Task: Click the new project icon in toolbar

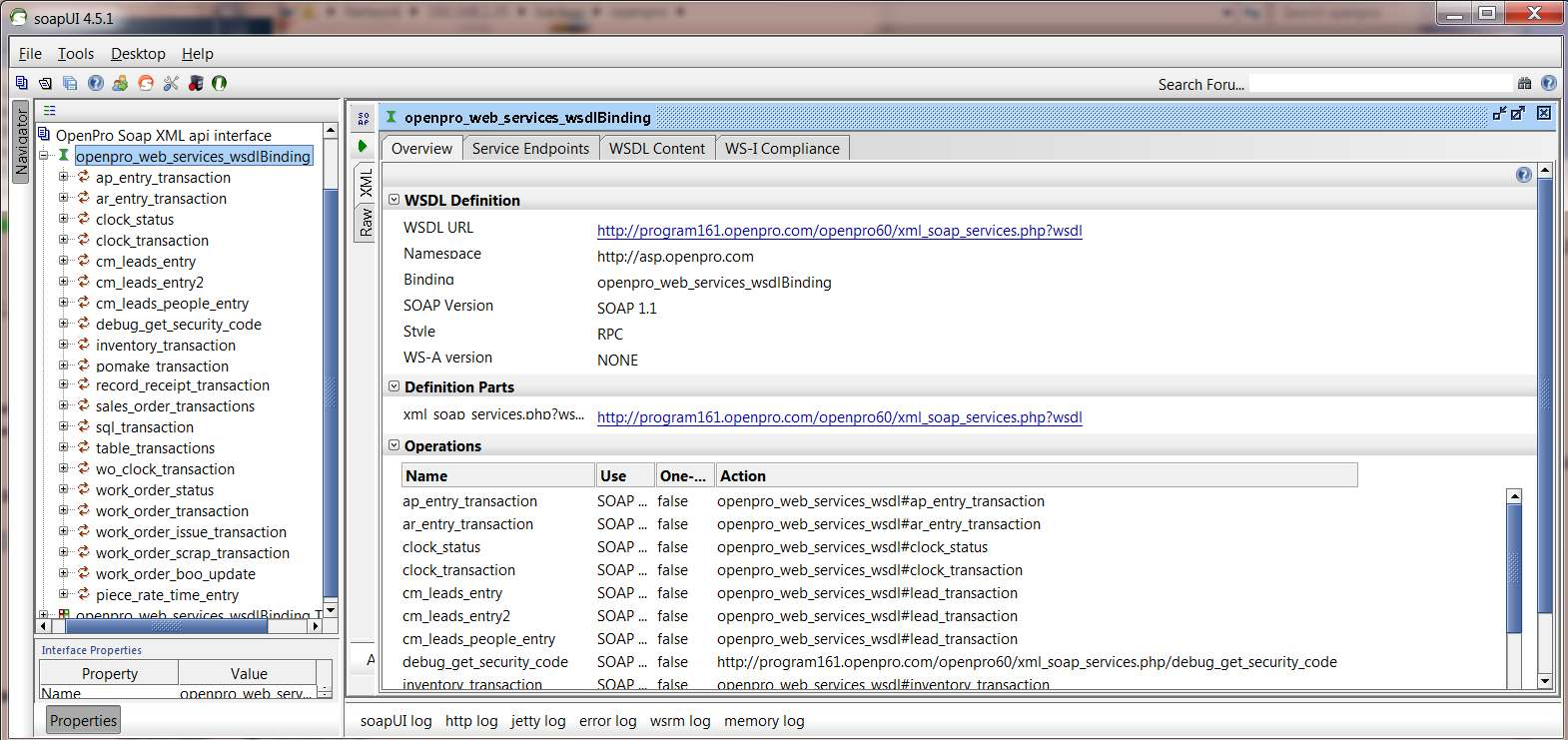Action: 21,83
